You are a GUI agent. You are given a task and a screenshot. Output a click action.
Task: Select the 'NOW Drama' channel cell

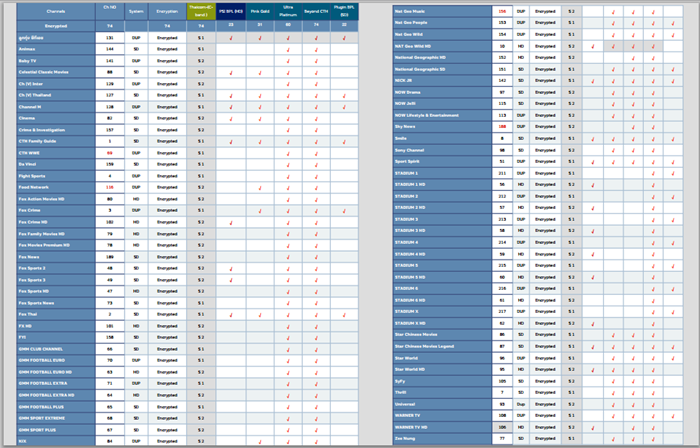[x=442, y=92]
